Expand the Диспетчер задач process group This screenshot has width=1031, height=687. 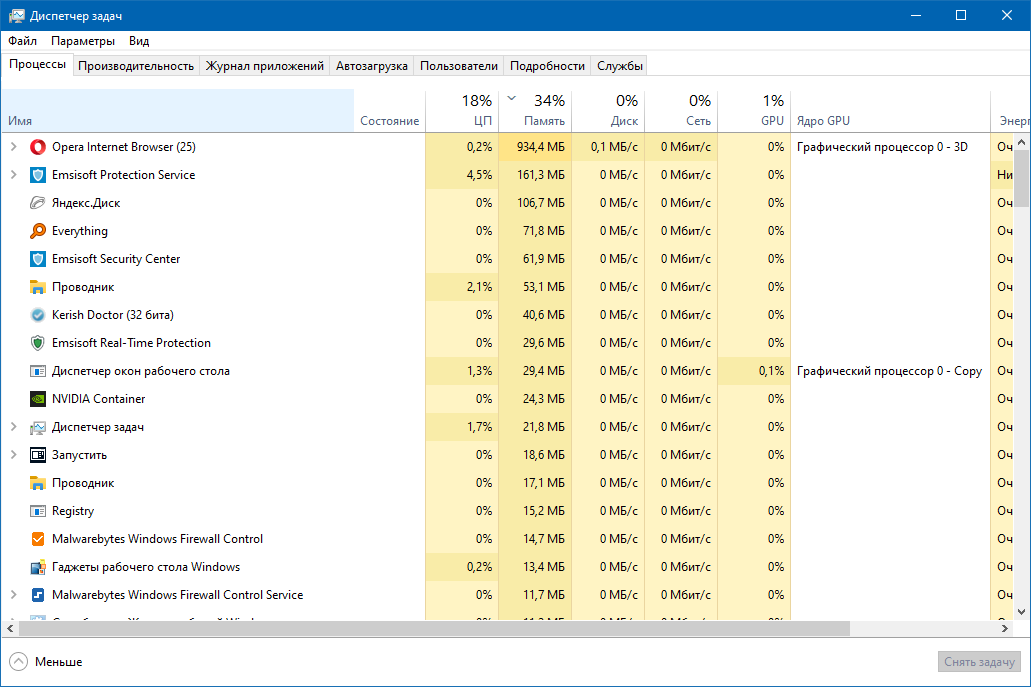[13, 427]
